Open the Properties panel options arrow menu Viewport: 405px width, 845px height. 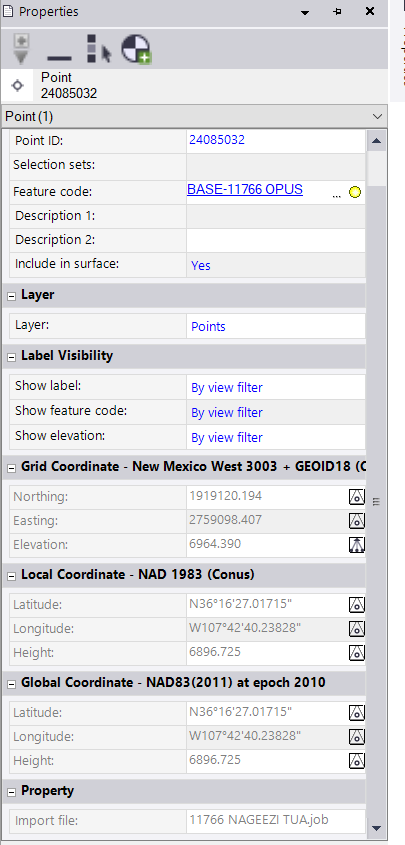[305, 12]
